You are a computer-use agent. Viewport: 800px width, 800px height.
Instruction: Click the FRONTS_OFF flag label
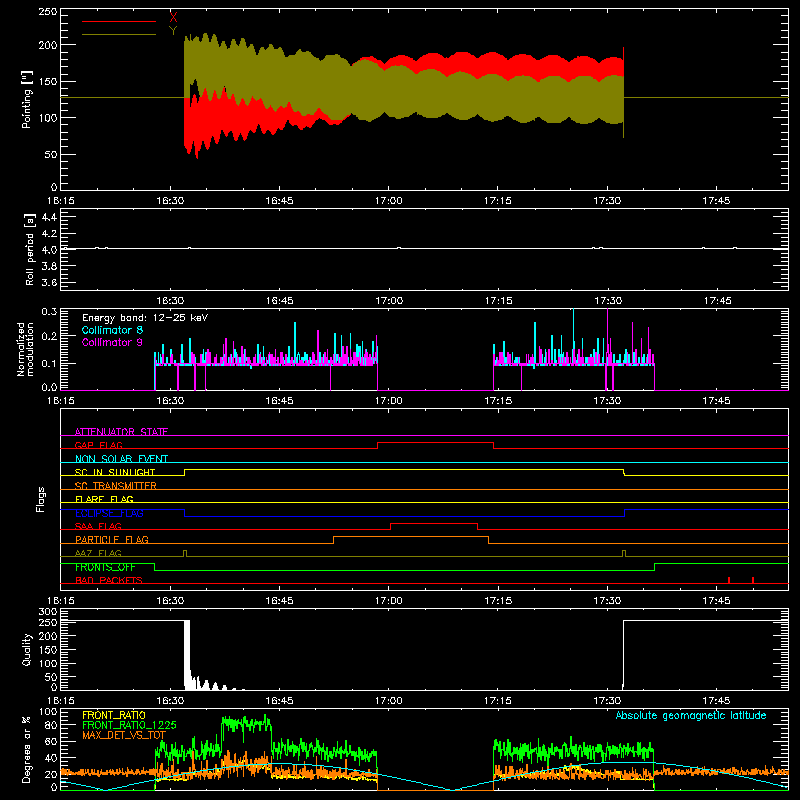[105, 567]
